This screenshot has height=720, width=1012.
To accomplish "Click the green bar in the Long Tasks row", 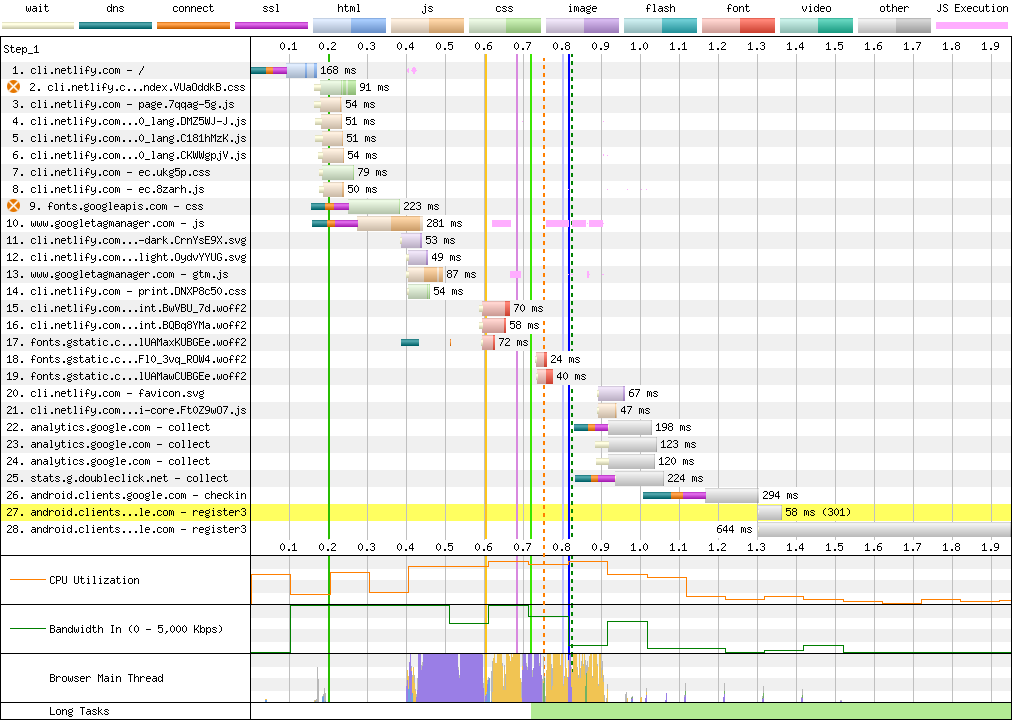I will [x=771, y=711].
